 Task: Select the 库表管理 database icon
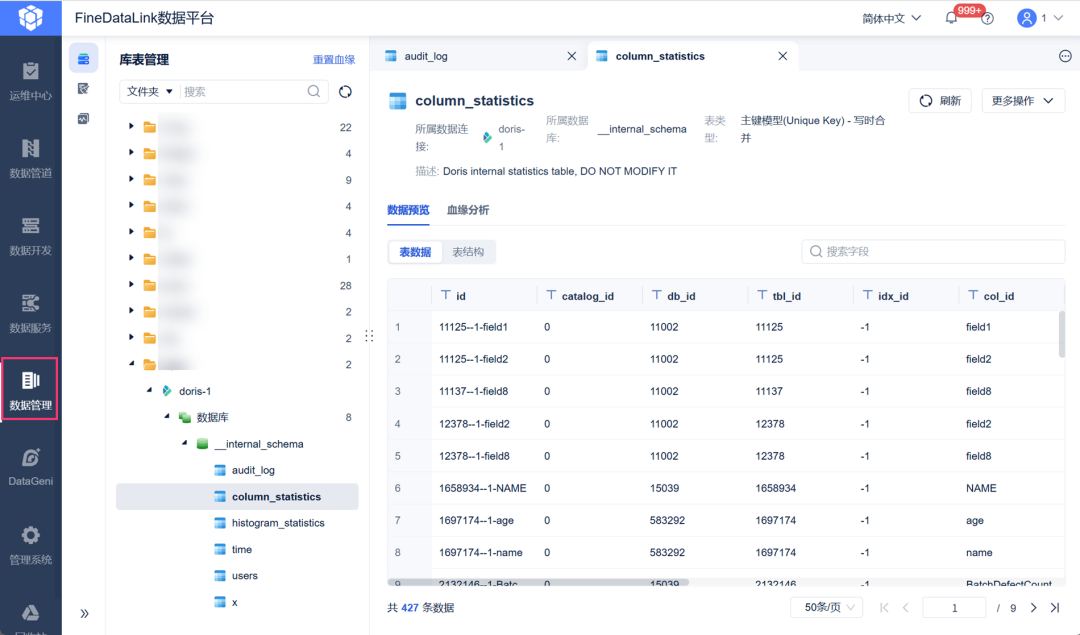(83, 59)
